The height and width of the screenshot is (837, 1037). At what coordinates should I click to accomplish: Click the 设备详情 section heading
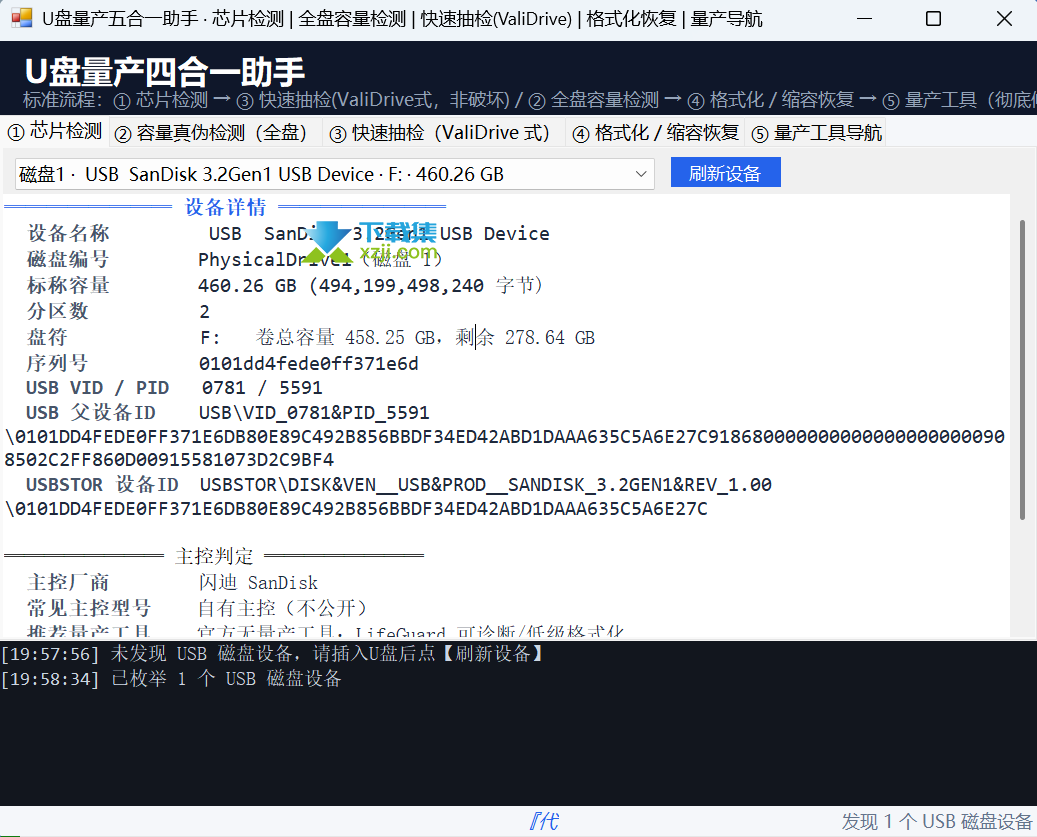tap(226, 207)
